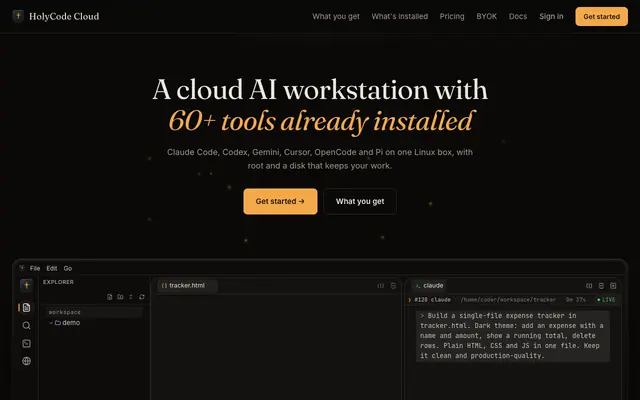640x400 pixels.
Task: Click the New Folder icon in Explorer
Action: 120,297
